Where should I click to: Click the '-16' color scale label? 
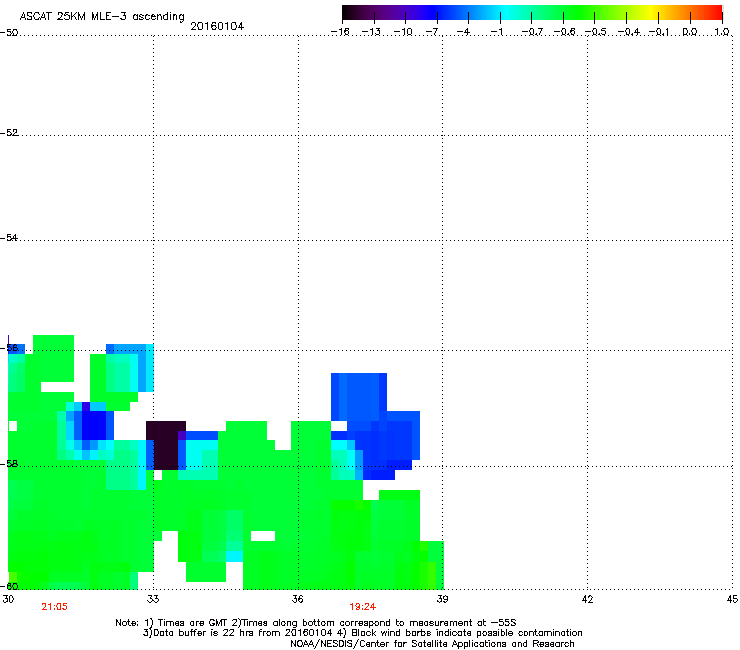[x=340, y=32]
